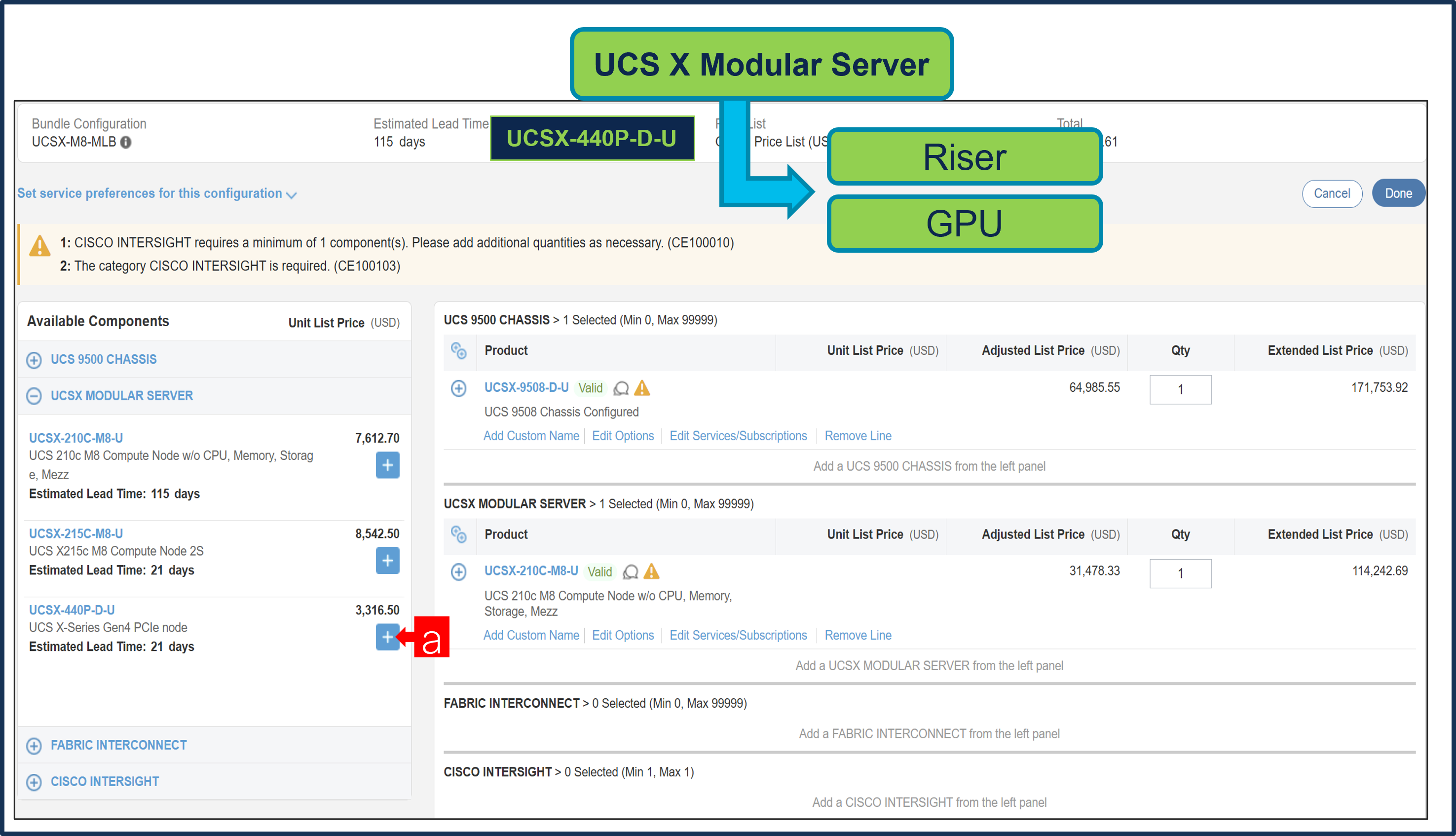
Task: Click comment bubble icon beside UCSX-9508-D-U
Action: tap(621, 389)
